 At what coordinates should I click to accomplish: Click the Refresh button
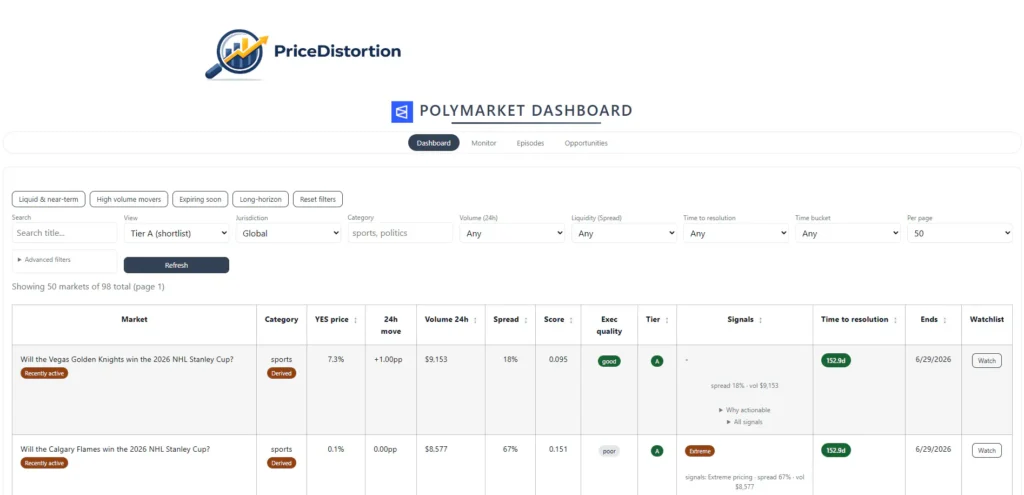(x=176, y=265)
